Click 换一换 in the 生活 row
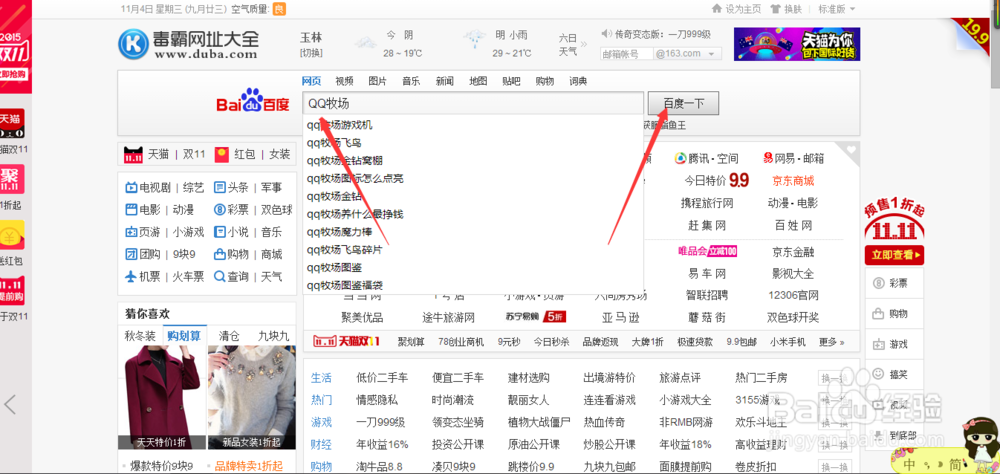The width and height of the screenshot is (1000, 474). pos(835,378)
